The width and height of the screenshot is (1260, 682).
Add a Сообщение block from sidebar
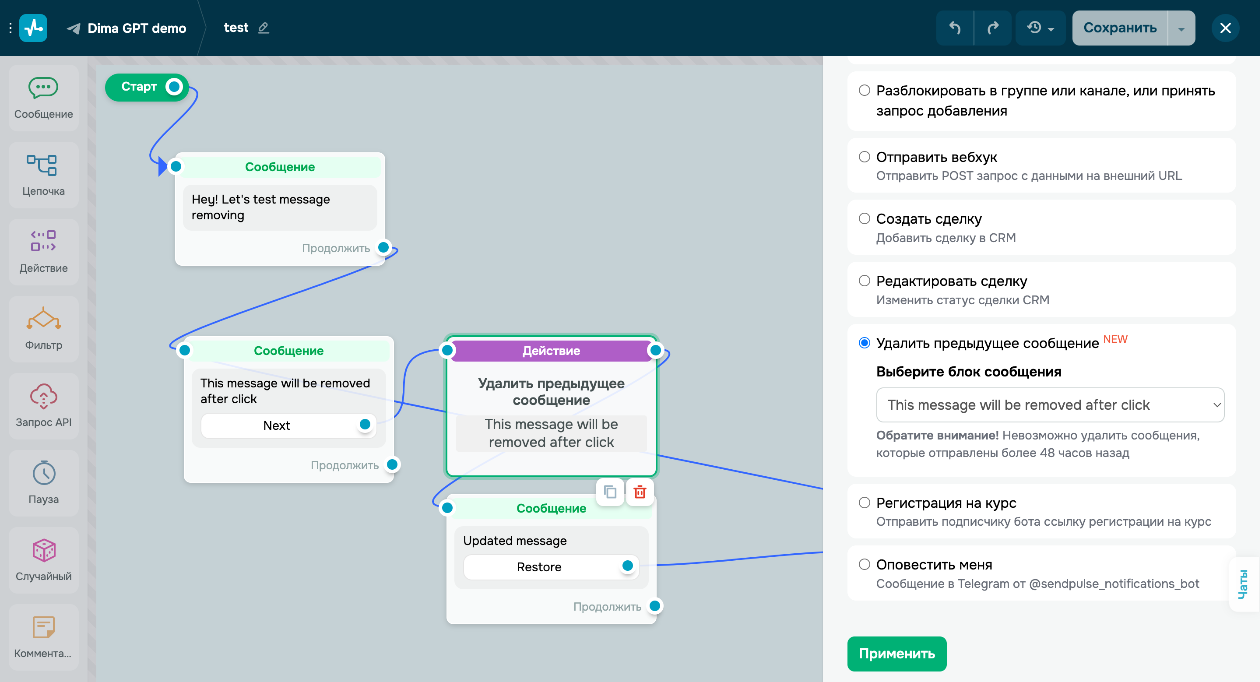pyautogui.click(x=43, y=97)
